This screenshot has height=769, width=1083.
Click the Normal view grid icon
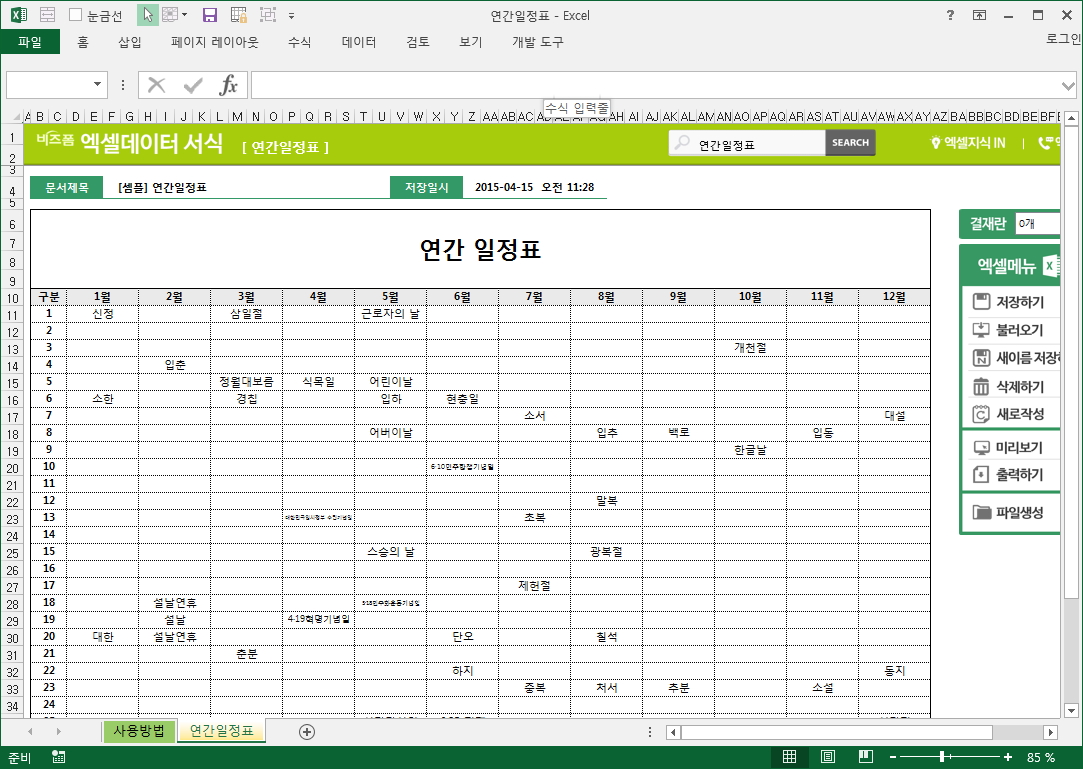point(789,757)
